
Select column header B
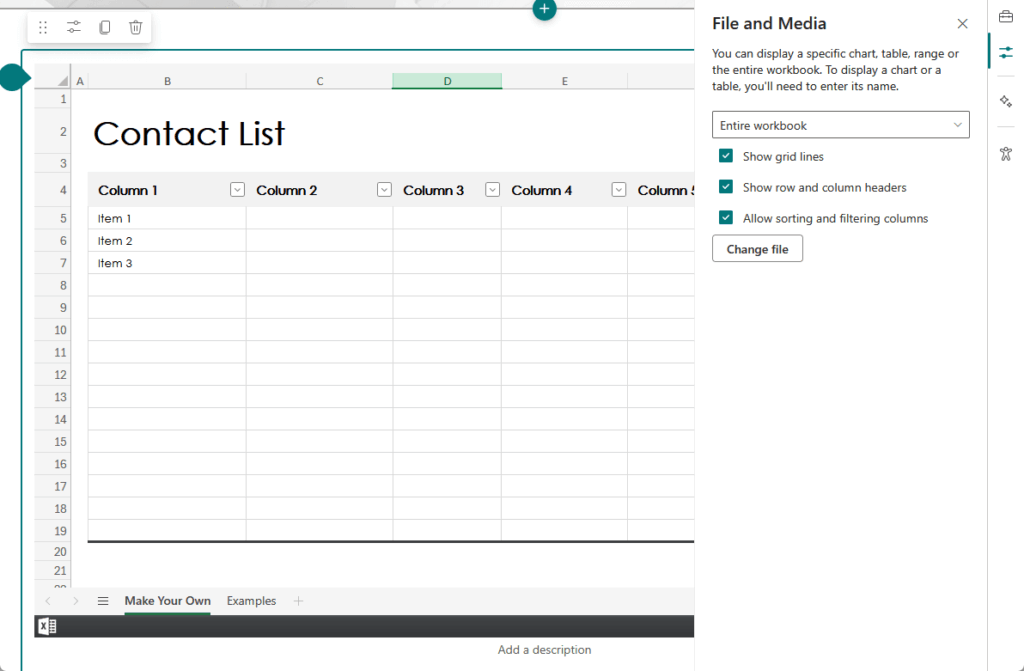click(167, 81)
